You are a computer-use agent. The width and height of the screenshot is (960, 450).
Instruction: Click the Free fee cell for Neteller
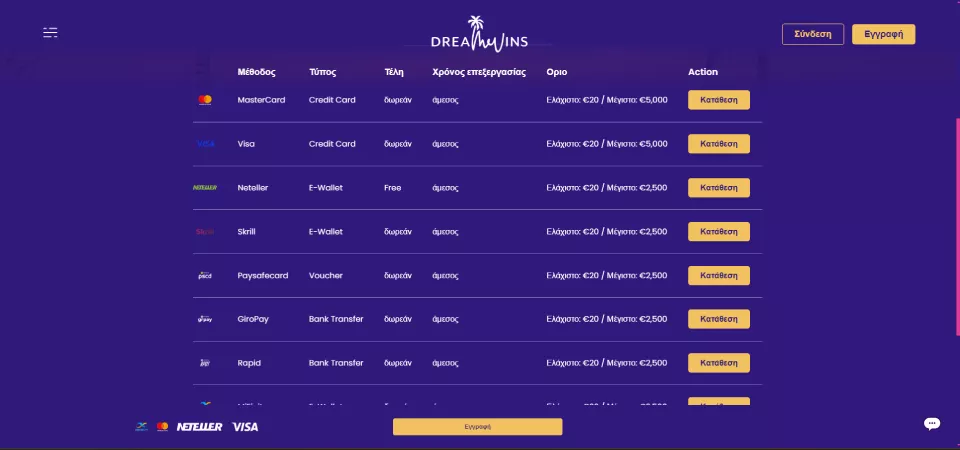coord(392,188)
